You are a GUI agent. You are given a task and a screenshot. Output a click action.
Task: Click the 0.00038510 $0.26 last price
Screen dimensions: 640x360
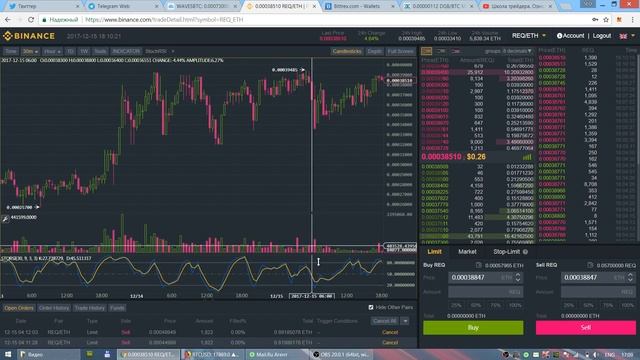click(x=453, y=157)
